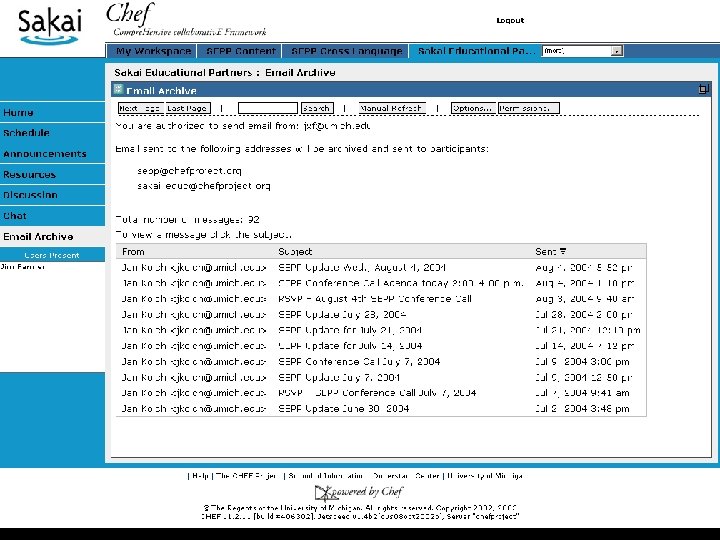Click the Logout link
This screenshot has width=720, height=540.
pos(510,20)
